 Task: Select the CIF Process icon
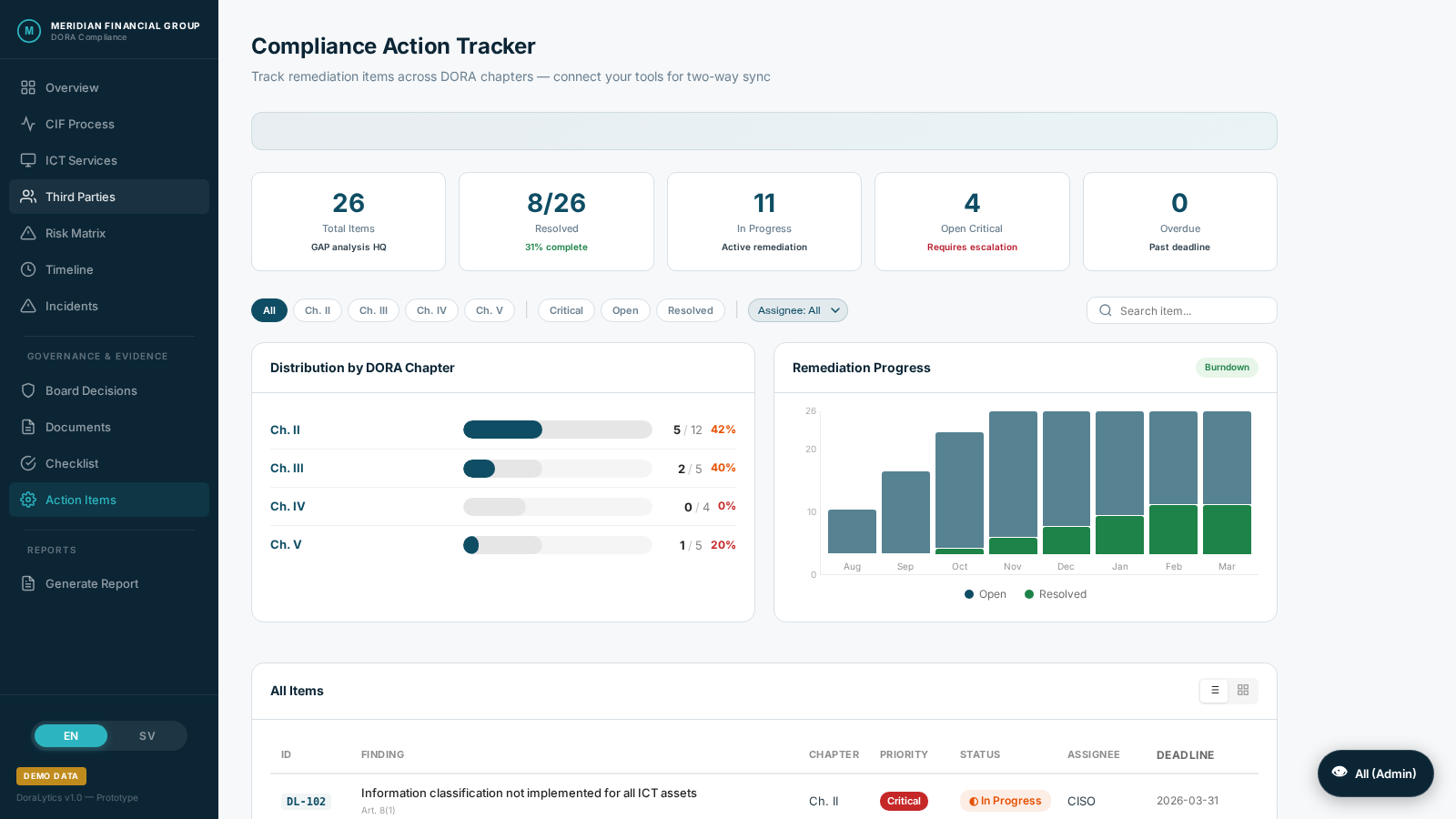pyautogui.click(x=28, y=124)
